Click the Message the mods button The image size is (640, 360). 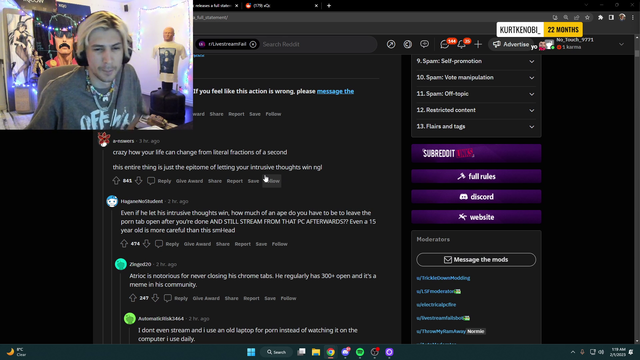click(x=476, y=260)
